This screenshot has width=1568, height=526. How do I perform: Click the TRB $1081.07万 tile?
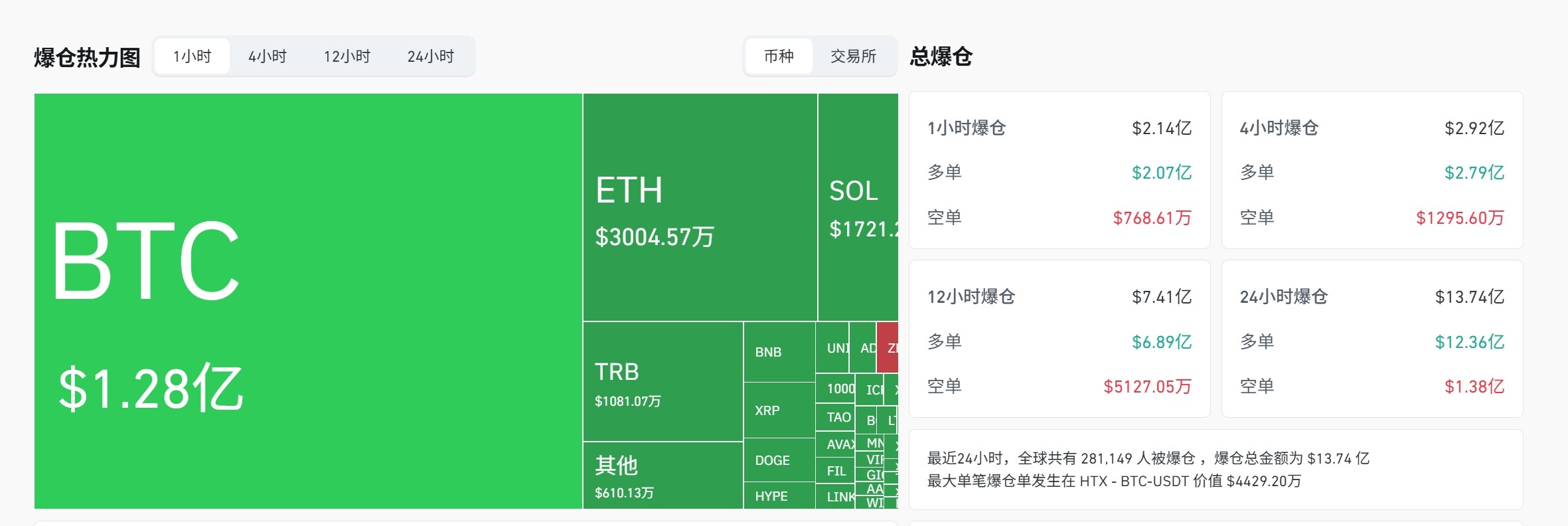663,382
